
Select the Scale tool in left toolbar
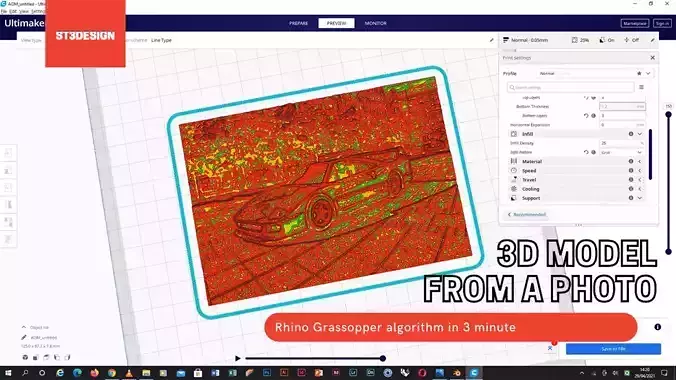[x=8, y=170]
